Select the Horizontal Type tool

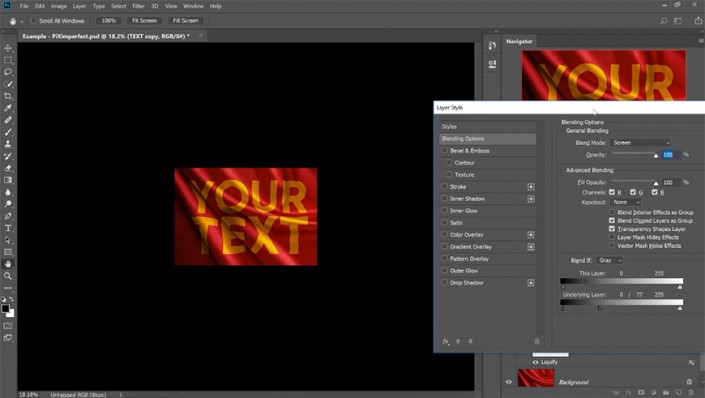click(x=8, y=228)
